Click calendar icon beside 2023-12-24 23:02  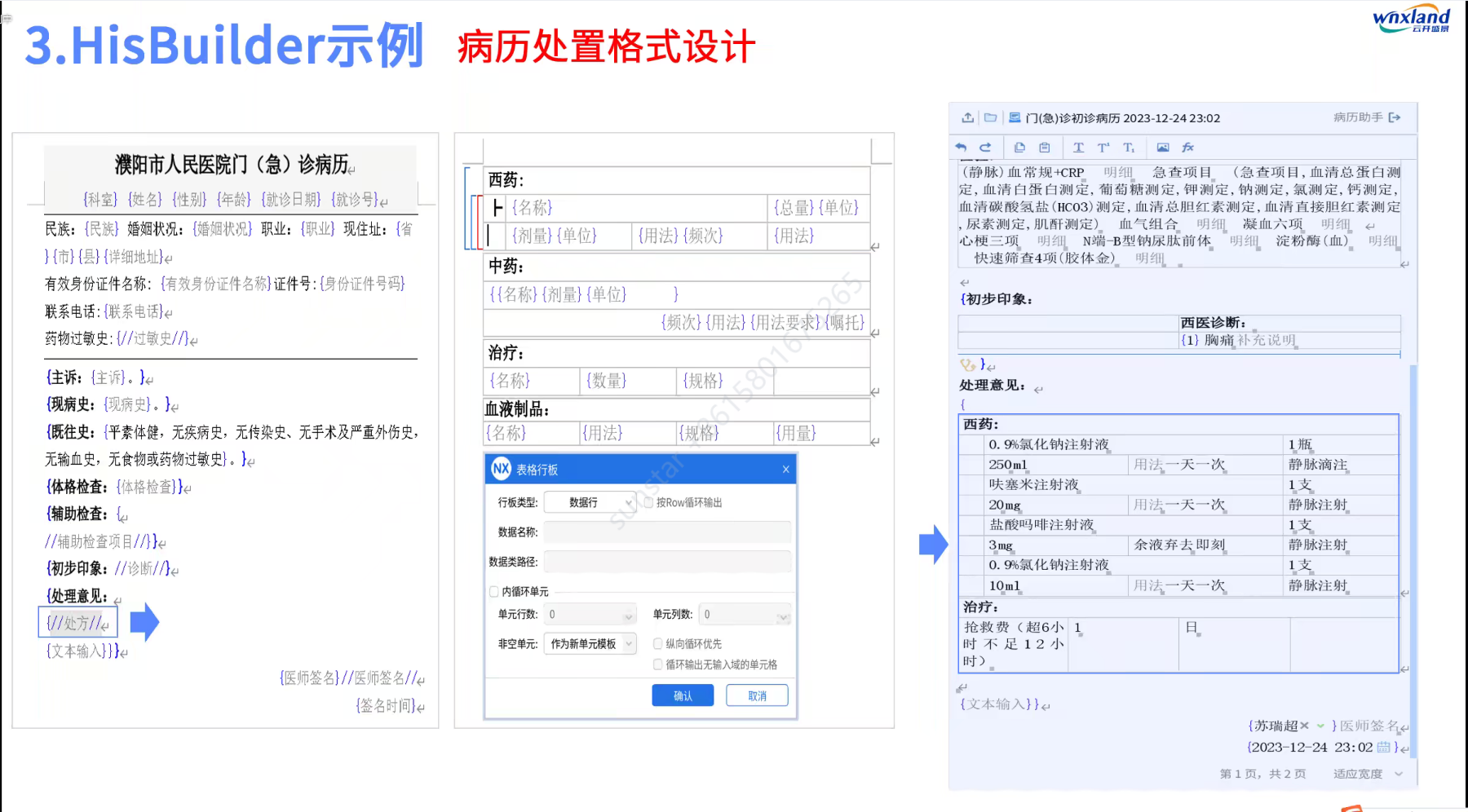coord(1384,747)
